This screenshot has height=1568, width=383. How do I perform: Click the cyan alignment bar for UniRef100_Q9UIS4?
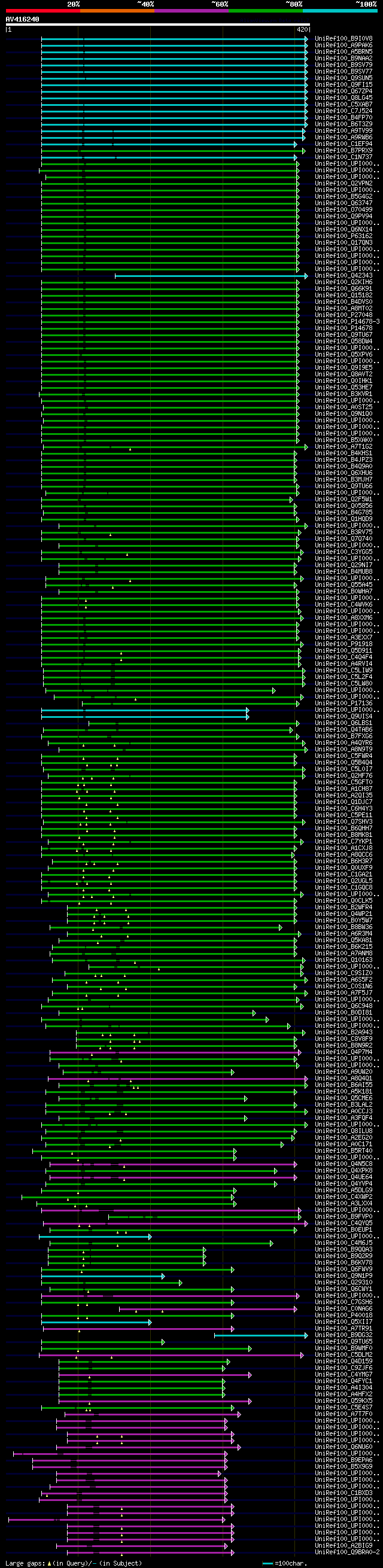coord(145,717)
